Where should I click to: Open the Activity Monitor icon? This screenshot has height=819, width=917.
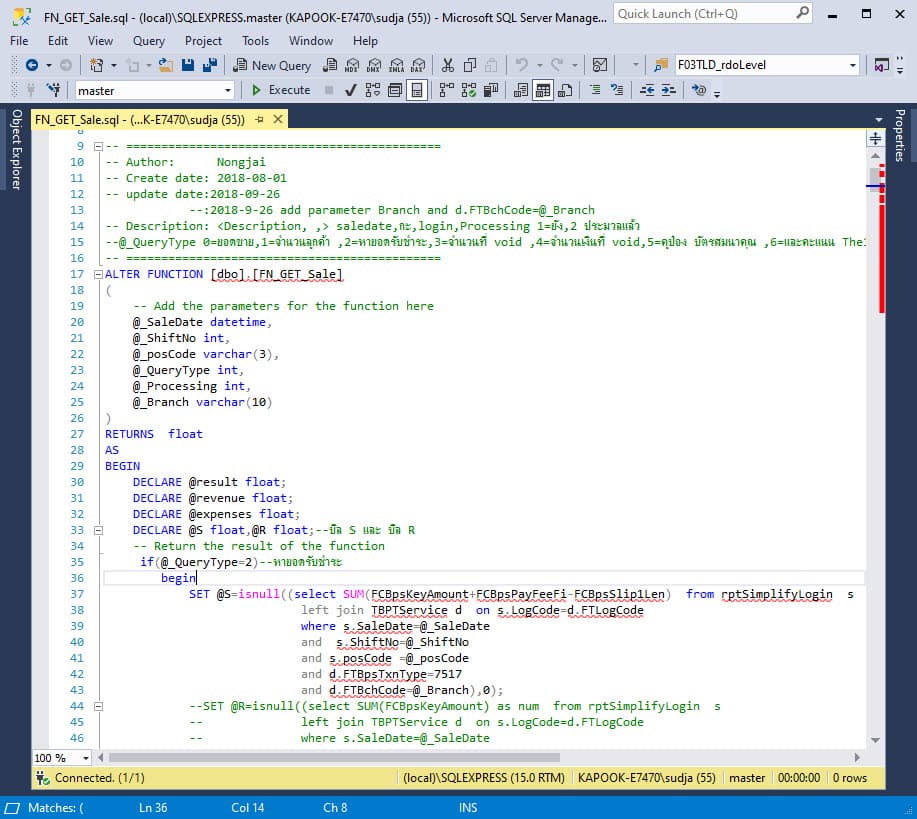[x=599, y=66]
